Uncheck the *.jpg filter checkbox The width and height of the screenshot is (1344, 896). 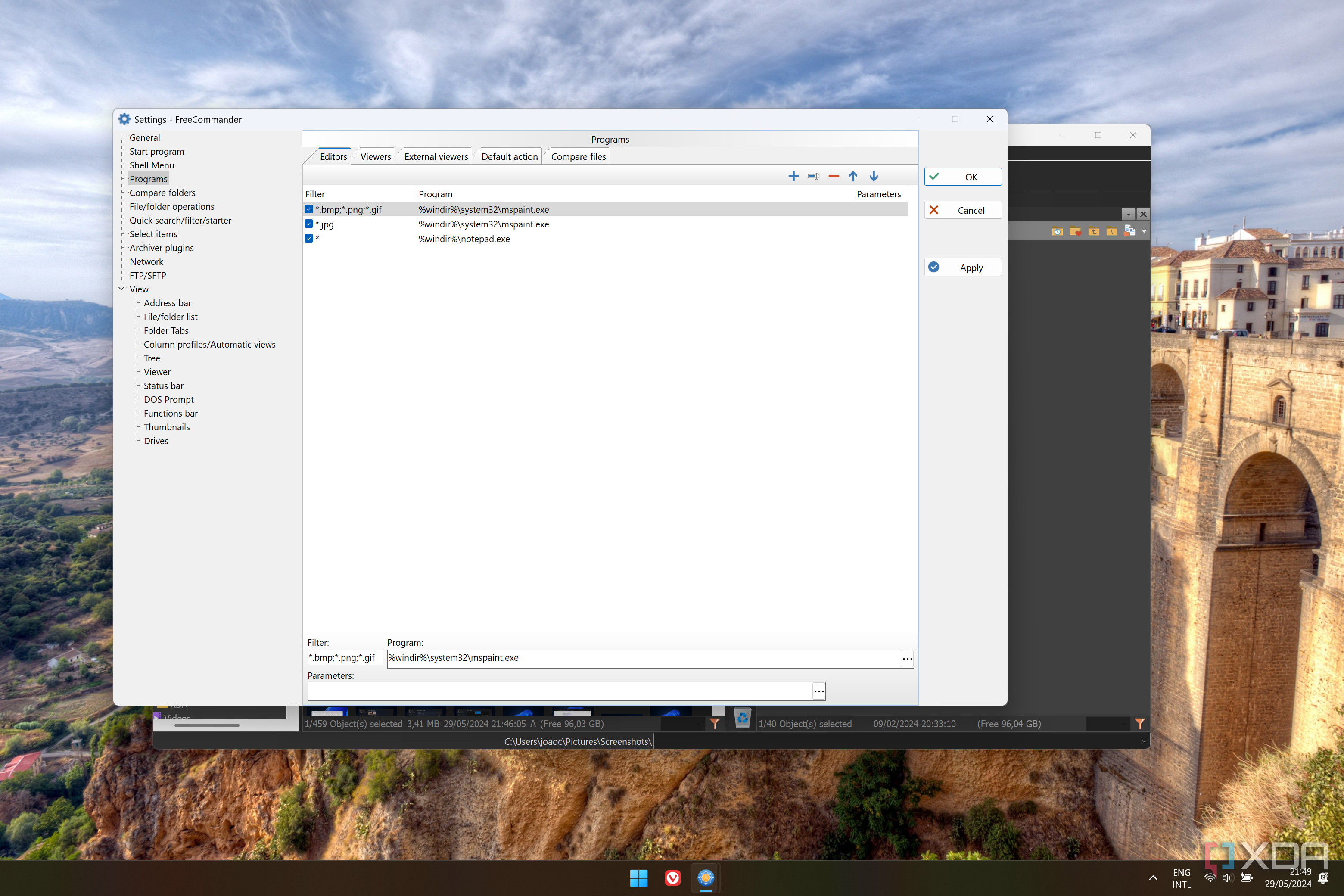pos(309,224)
